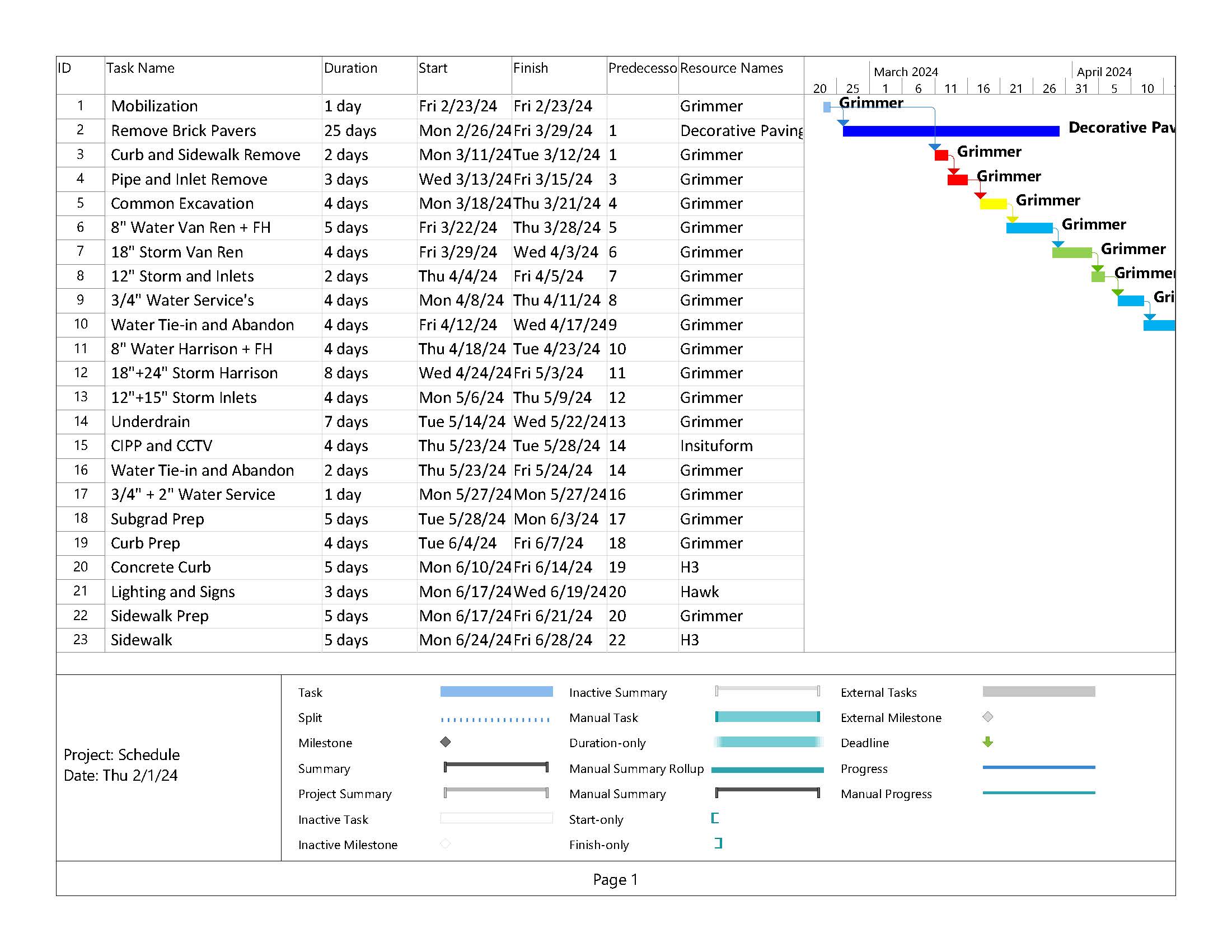Screen dimensions: 1232x952
Task: Select the red Curb and Sidewalk Remove bar
Action: pyautogui.click(x=941, y=155)
